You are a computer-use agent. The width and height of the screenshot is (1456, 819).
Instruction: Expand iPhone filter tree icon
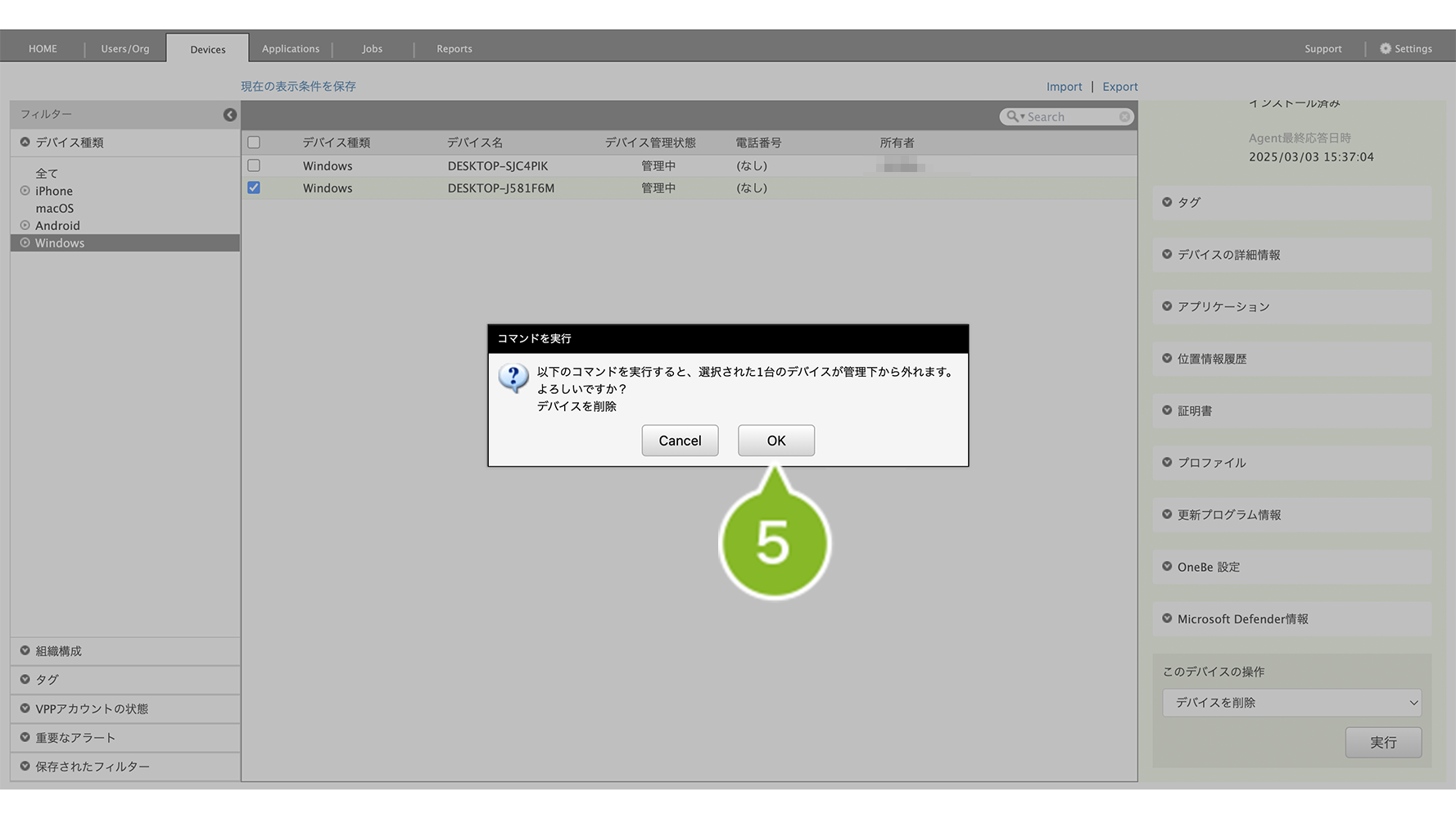click(x=25, y=191)
